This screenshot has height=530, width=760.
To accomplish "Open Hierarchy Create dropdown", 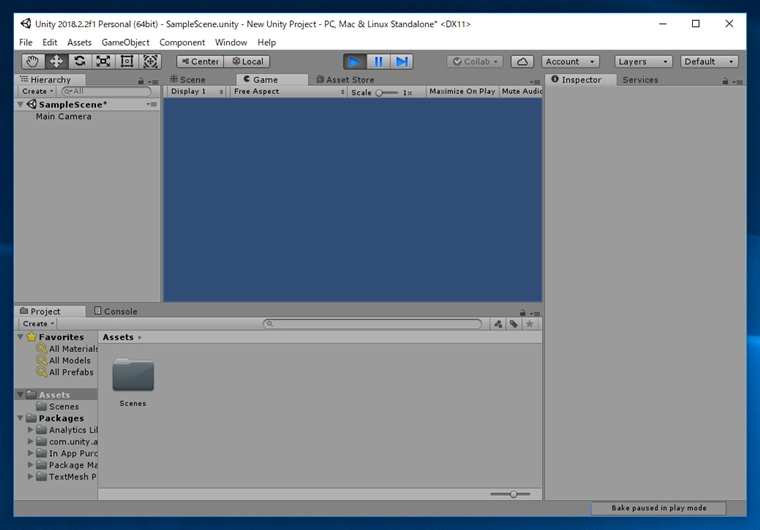I will 37,91.
